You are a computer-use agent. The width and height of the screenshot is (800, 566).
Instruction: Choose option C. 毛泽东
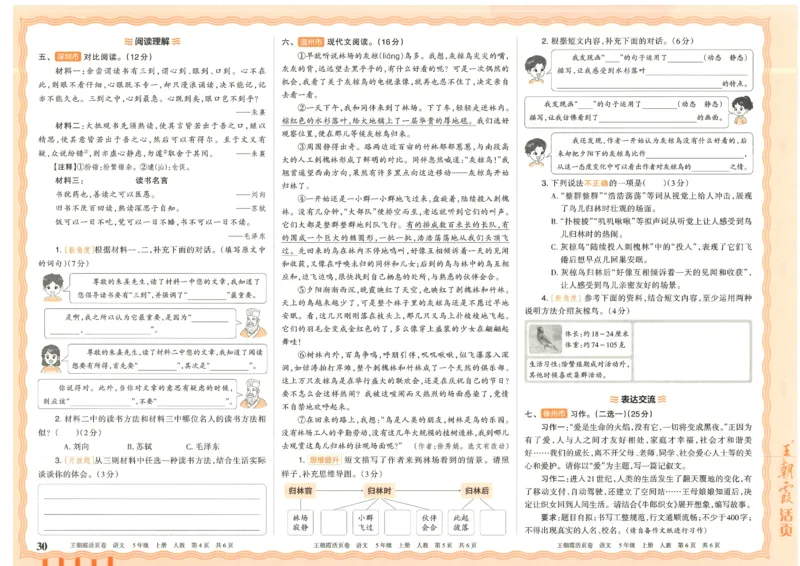point(203,446)
